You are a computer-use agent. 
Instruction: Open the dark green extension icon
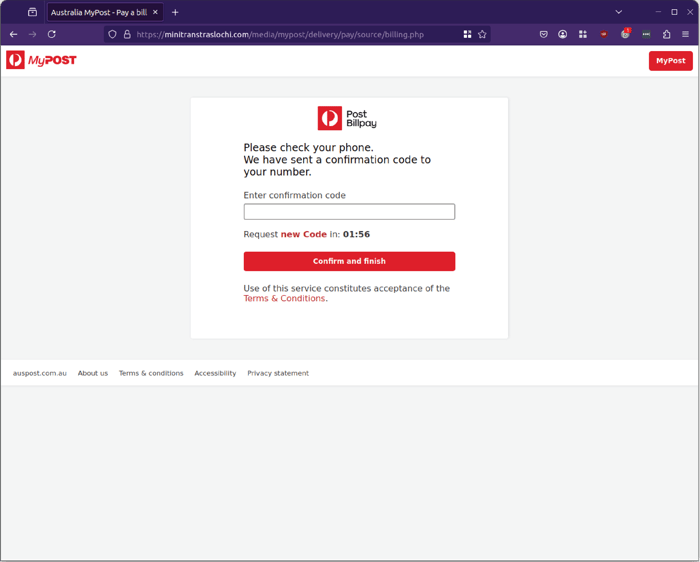coord(646,34)
